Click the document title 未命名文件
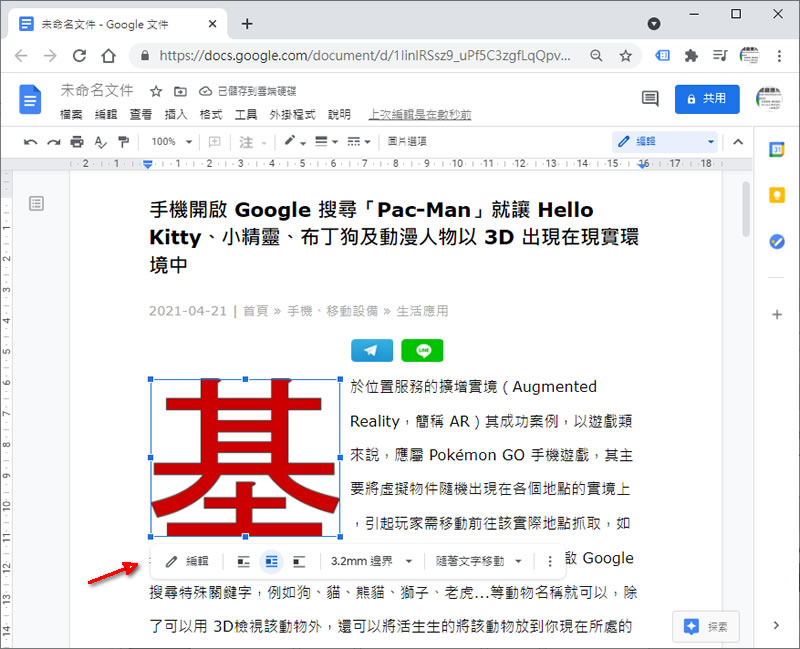The width and height of the screenshot is (800, 649). pyautogui.click(x=97, y=90)
